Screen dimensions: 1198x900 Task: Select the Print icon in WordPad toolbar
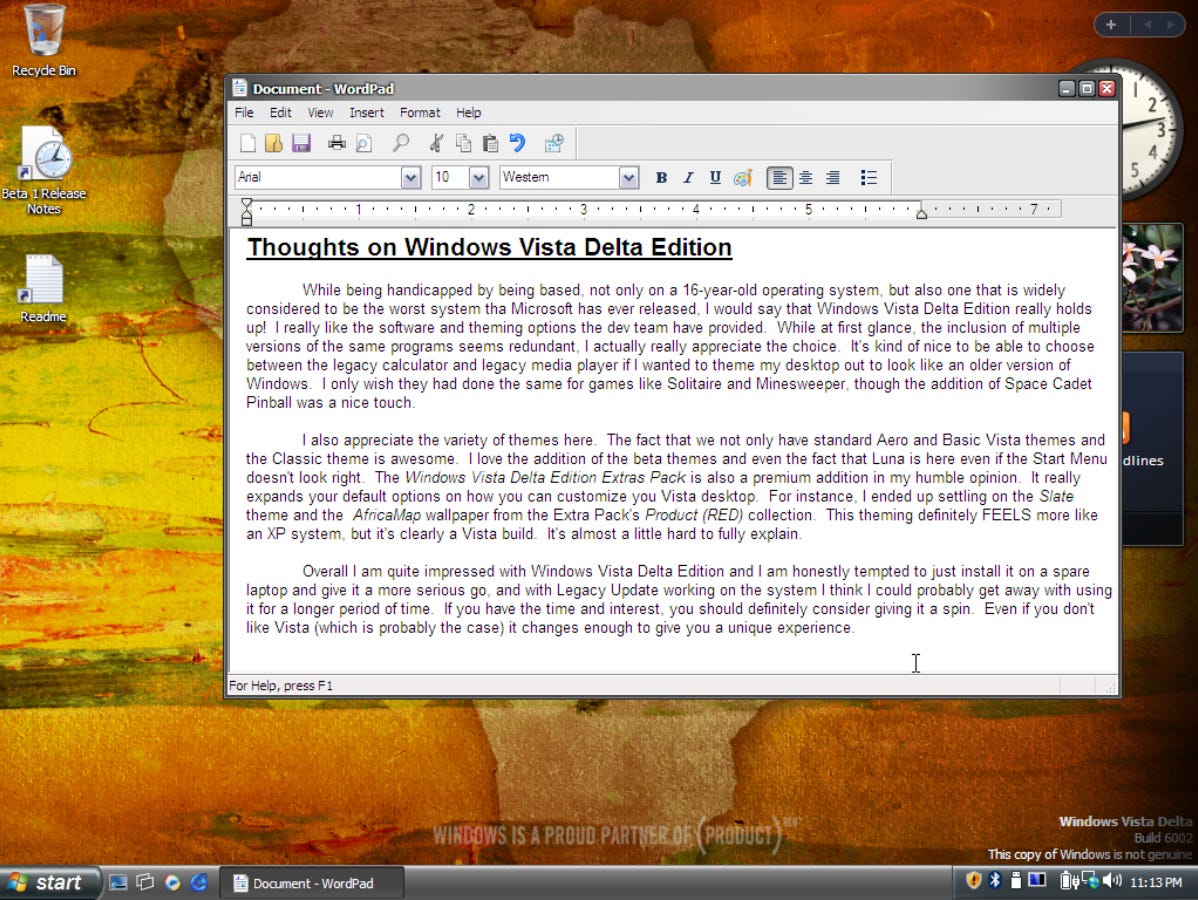coord(337,143)
